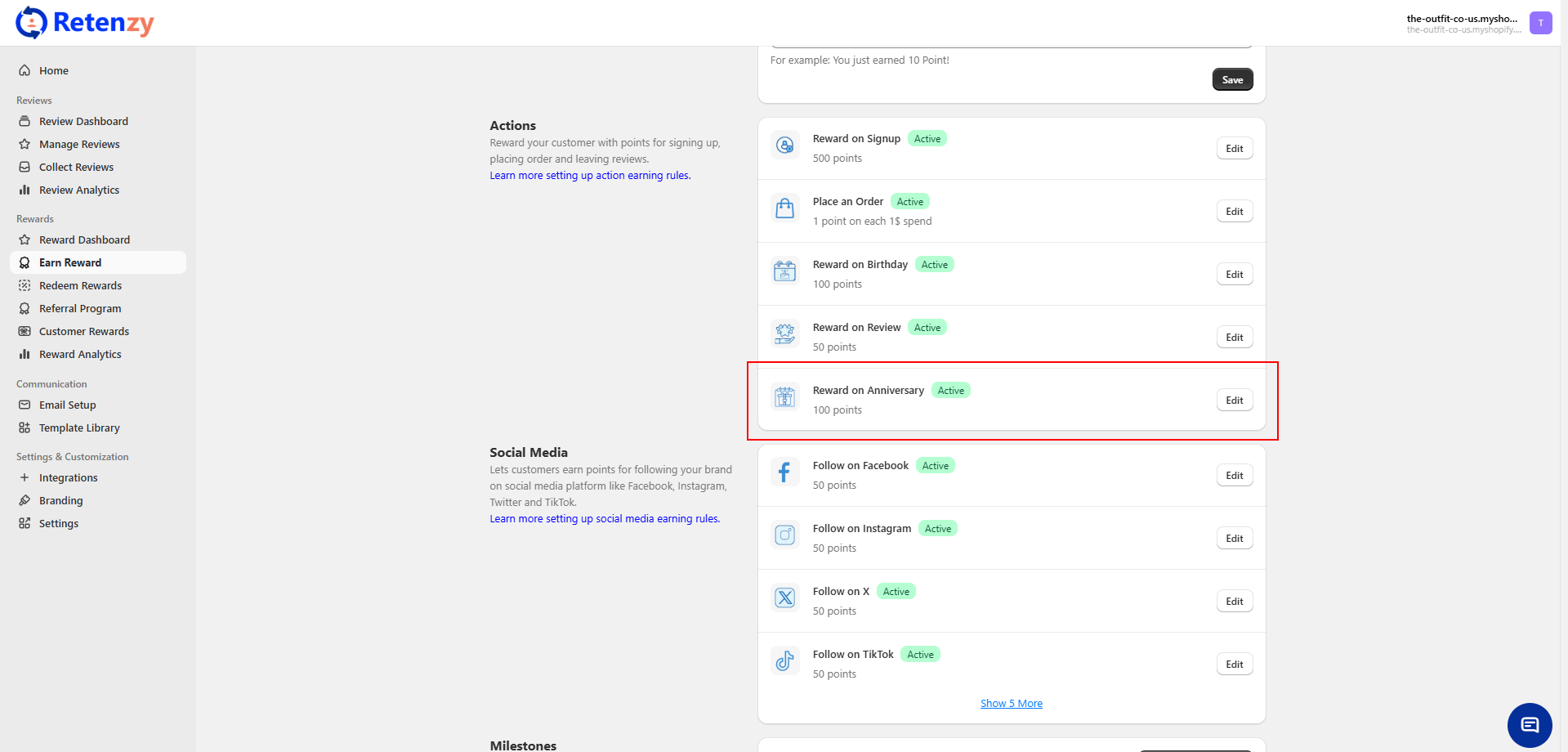
Task: Click the Reward on Signup icon
Action: [x=784, y=145]
